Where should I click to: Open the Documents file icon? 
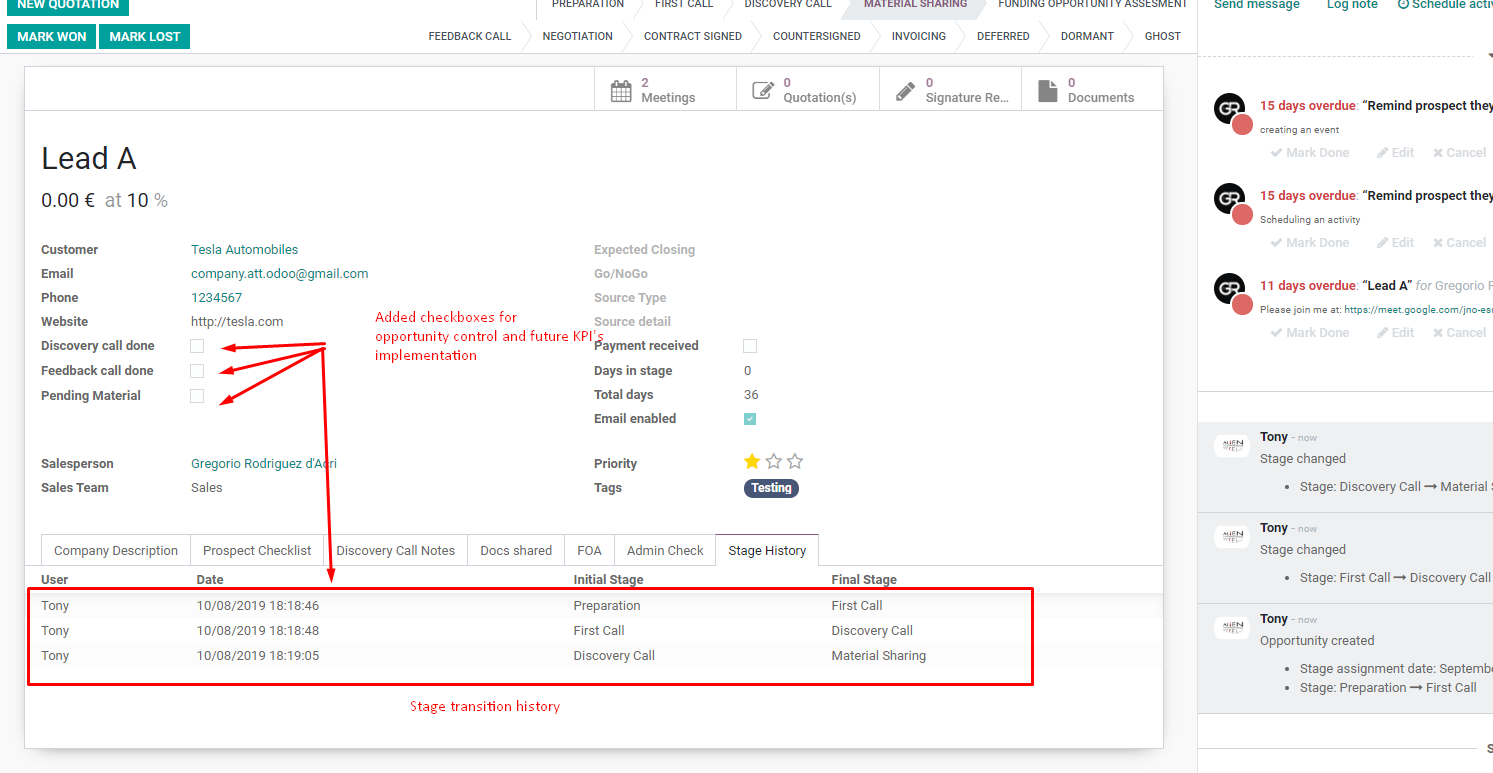point(1047,91)
